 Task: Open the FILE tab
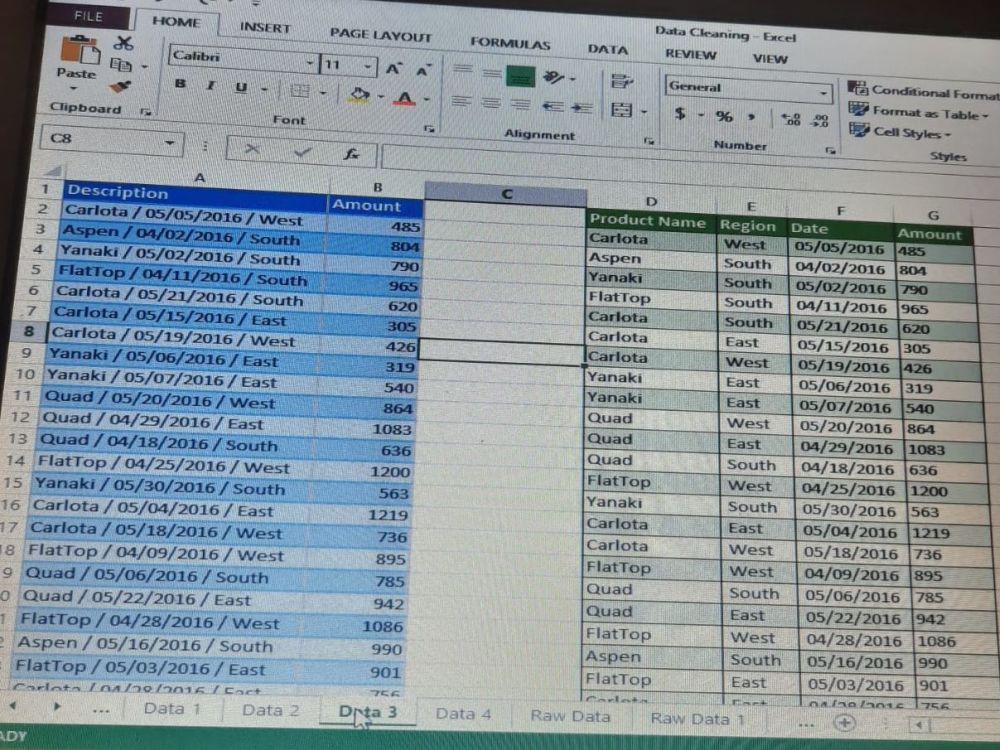pos(88,15)
